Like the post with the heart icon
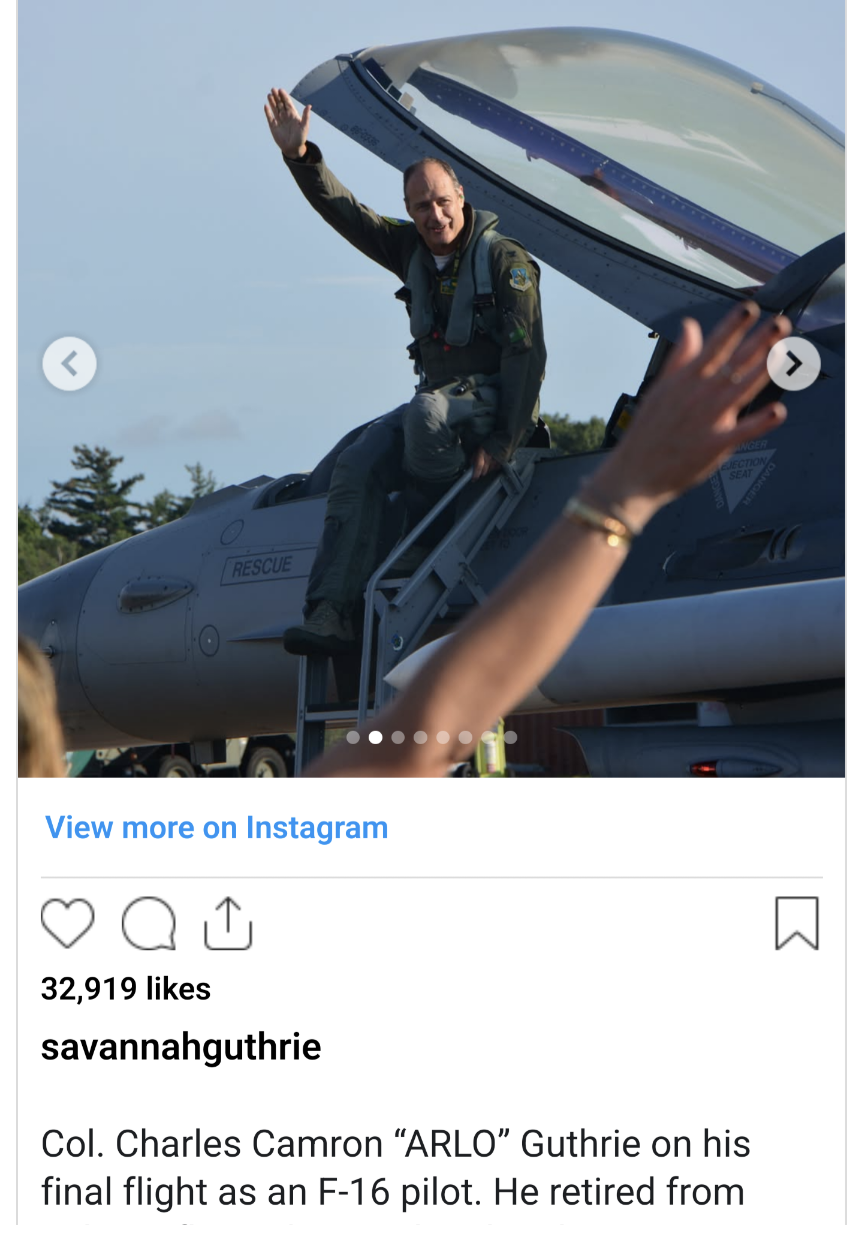 [x=67, y=923]
